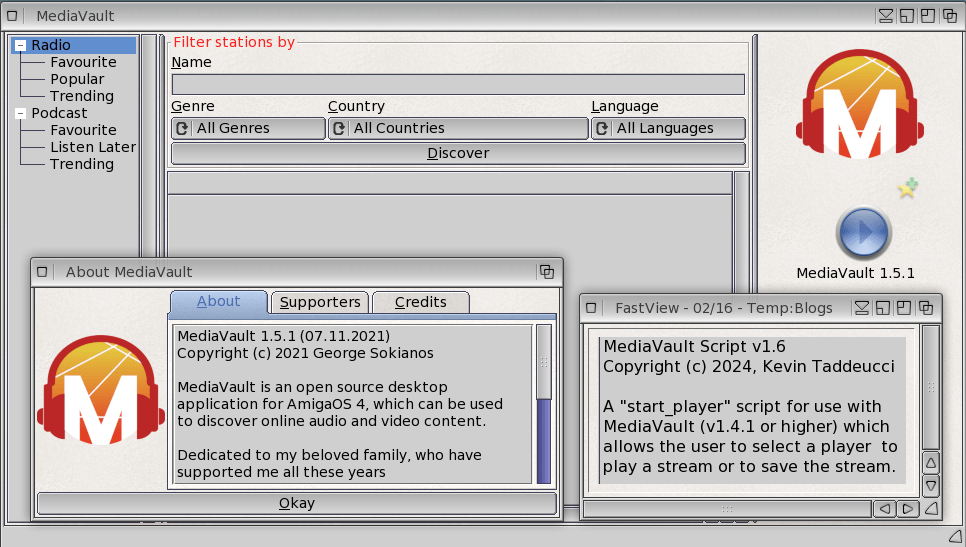
Task: Click FastView scroll left arrow
Action: point(884,509)
